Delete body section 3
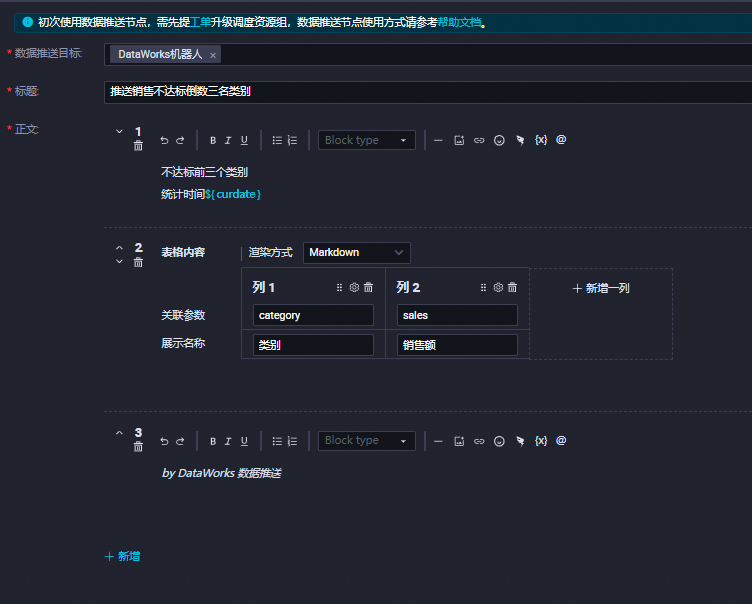752x604 pixels. tap(138, 447)
